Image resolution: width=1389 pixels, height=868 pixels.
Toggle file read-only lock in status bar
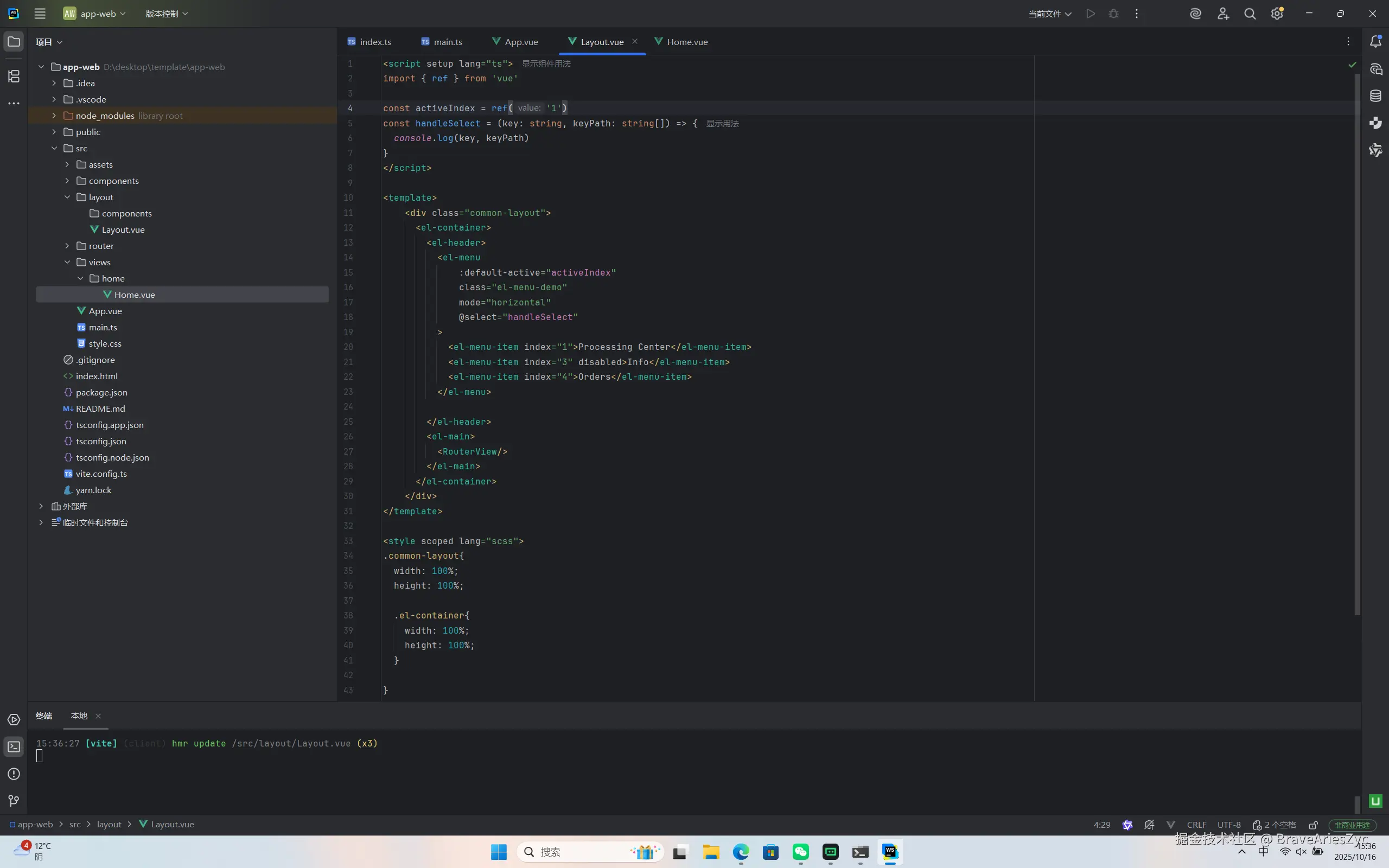pos(1312,825)
